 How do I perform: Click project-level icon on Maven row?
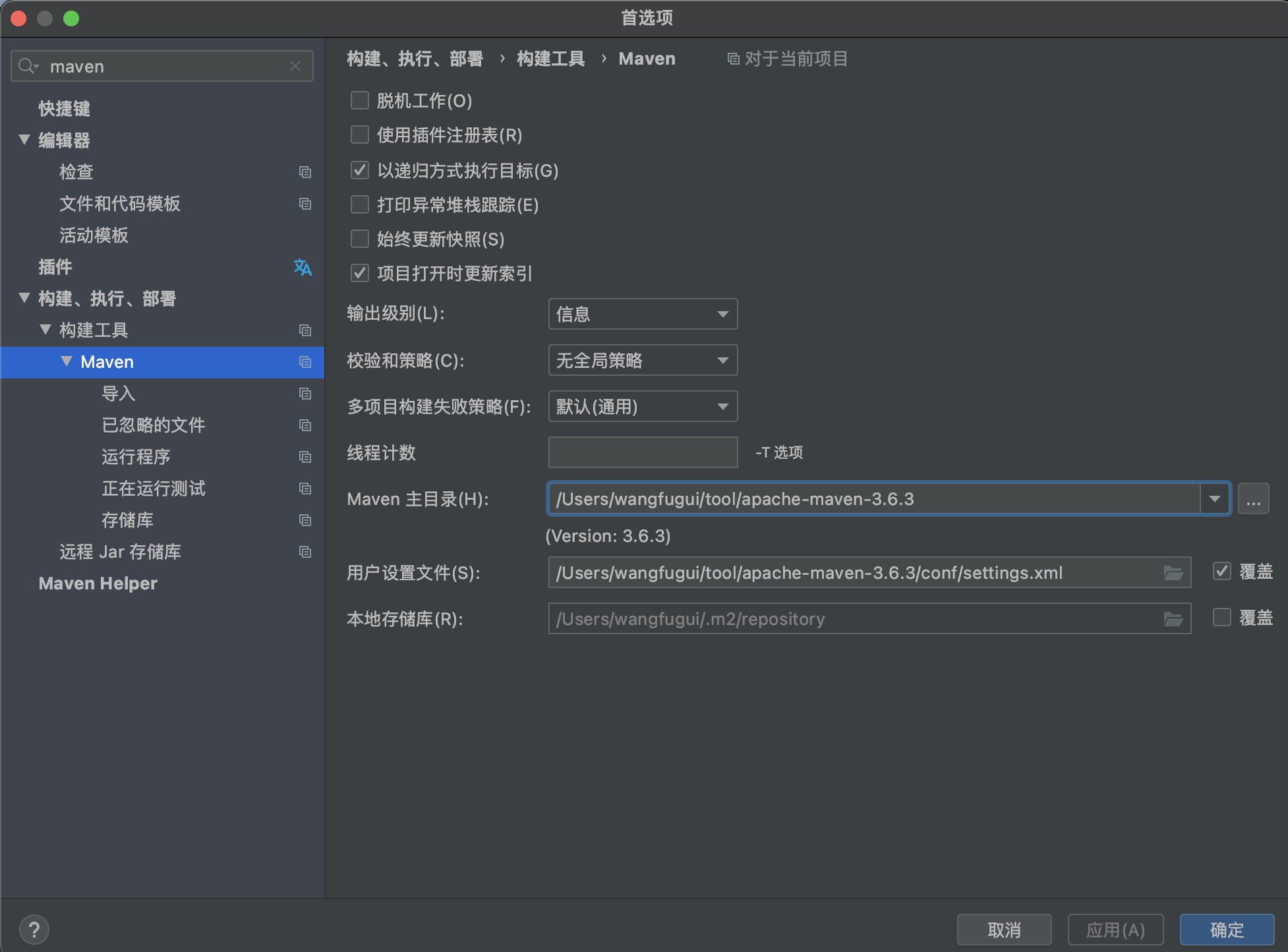point(305,362)
